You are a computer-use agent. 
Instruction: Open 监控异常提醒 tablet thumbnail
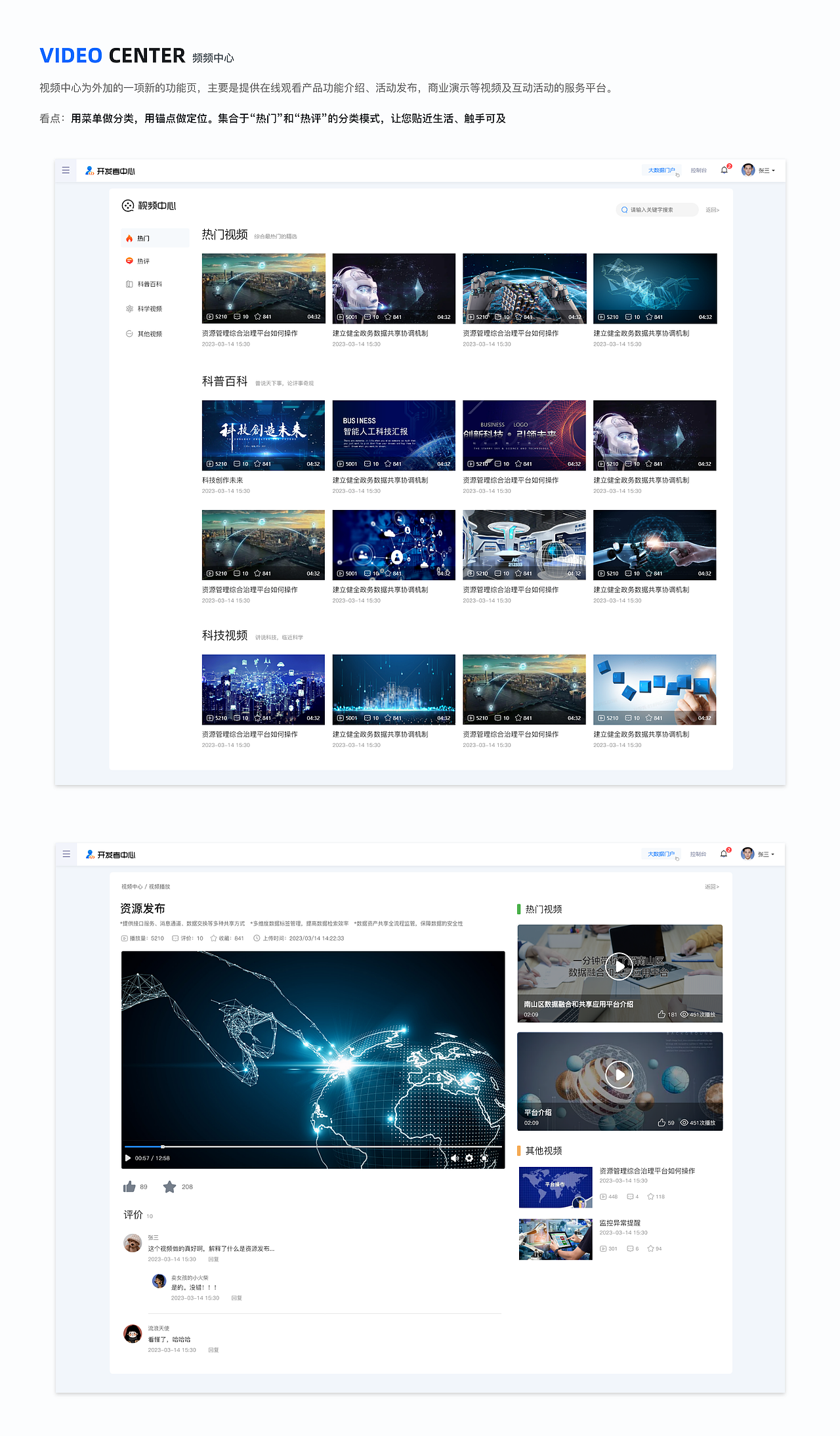pos(555,1240)
